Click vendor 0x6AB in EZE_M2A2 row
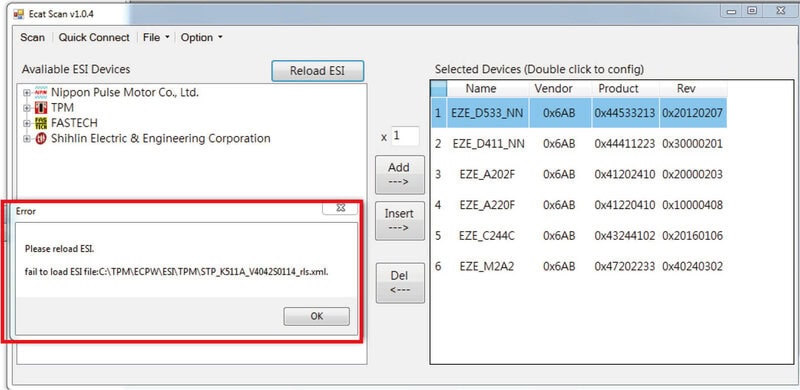Screen dimensions: 800x390 559,266
